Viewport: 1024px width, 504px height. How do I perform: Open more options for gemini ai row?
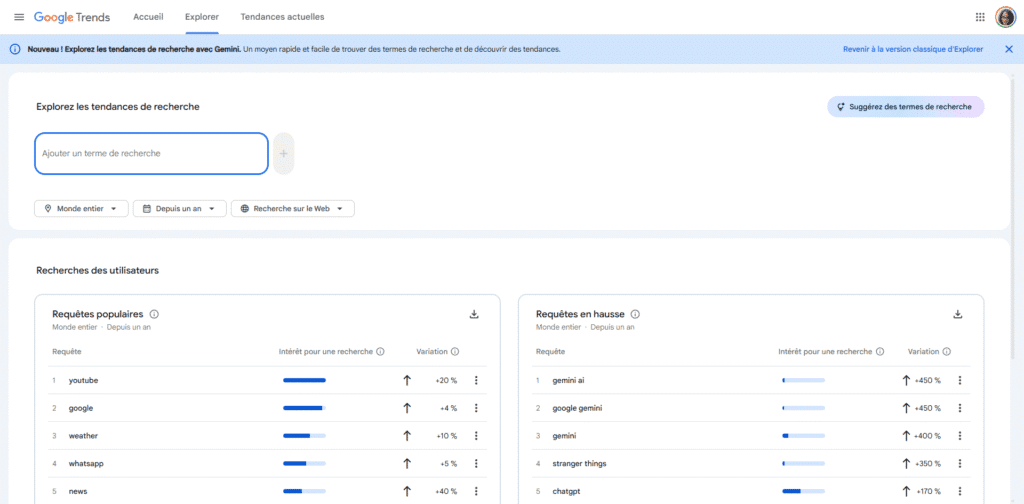click(x=959, y=381)
